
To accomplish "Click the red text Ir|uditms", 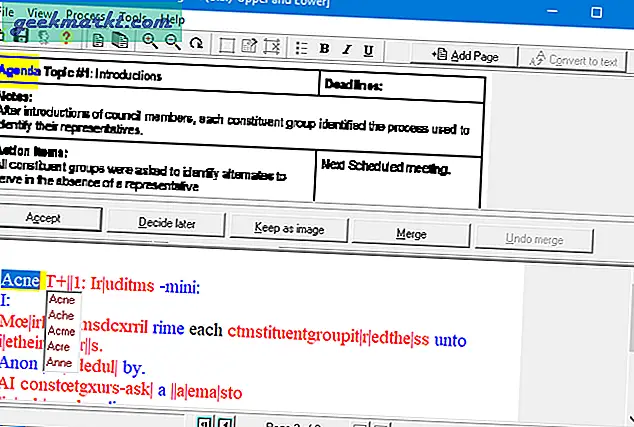I will [x=122, y=285].
